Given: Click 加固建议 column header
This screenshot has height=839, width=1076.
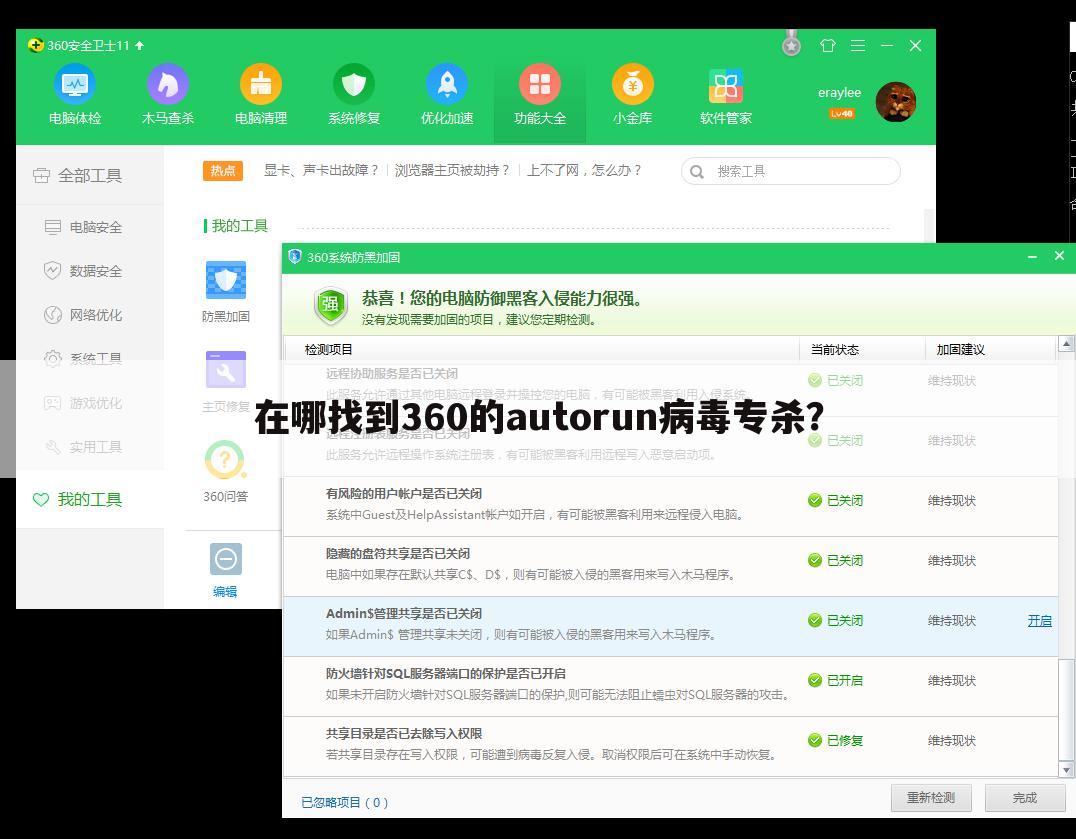Looking at the screenshot, I should pyautogui.click(x=961, y=350).
